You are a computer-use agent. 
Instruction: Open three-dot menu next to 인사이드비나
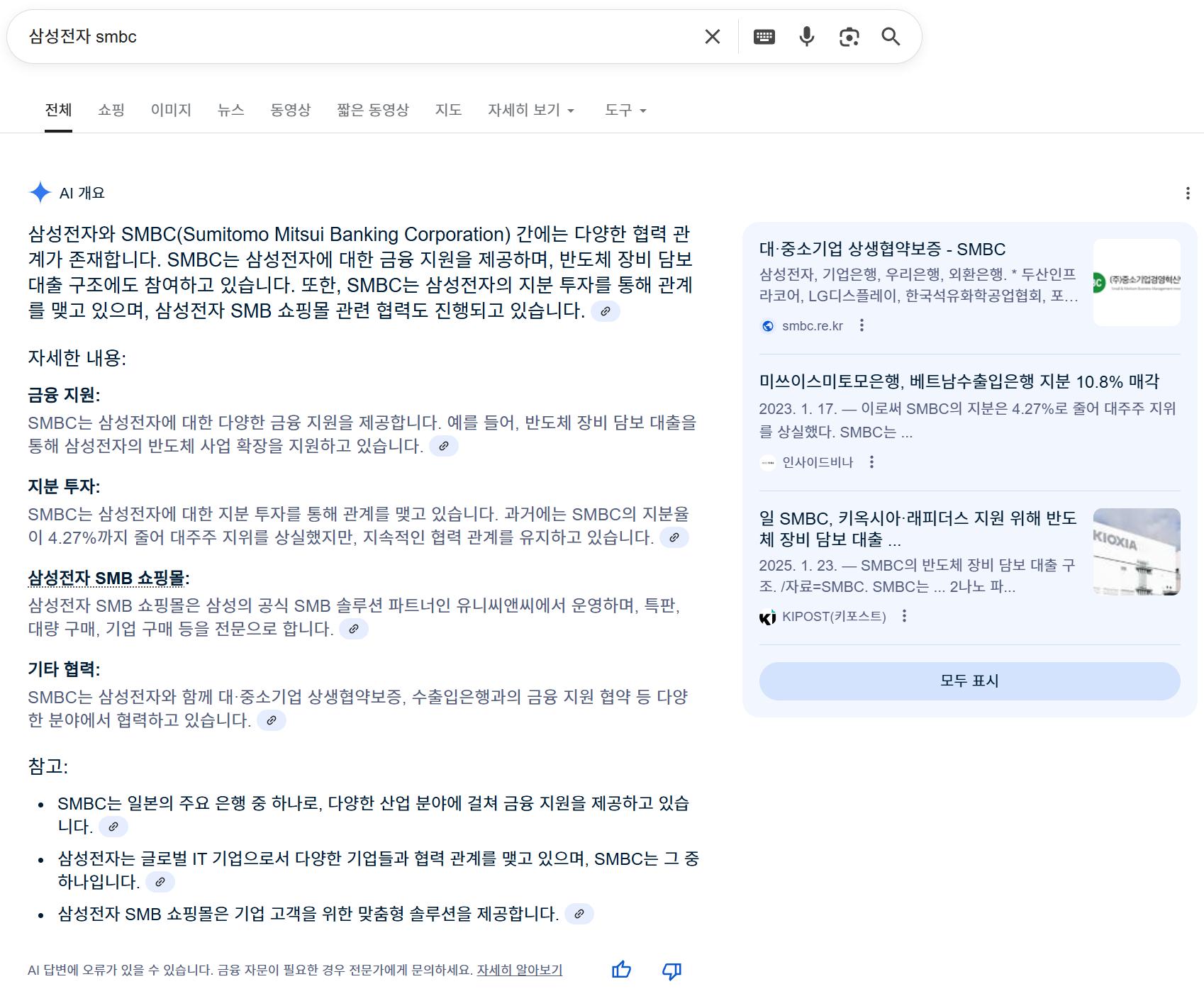point(871,462)
